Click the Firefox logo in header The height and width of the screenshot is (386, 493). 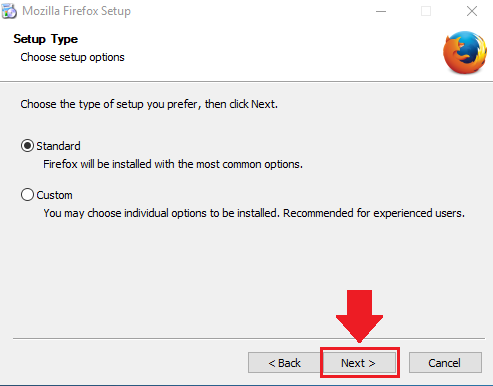(x=465, y=52)
